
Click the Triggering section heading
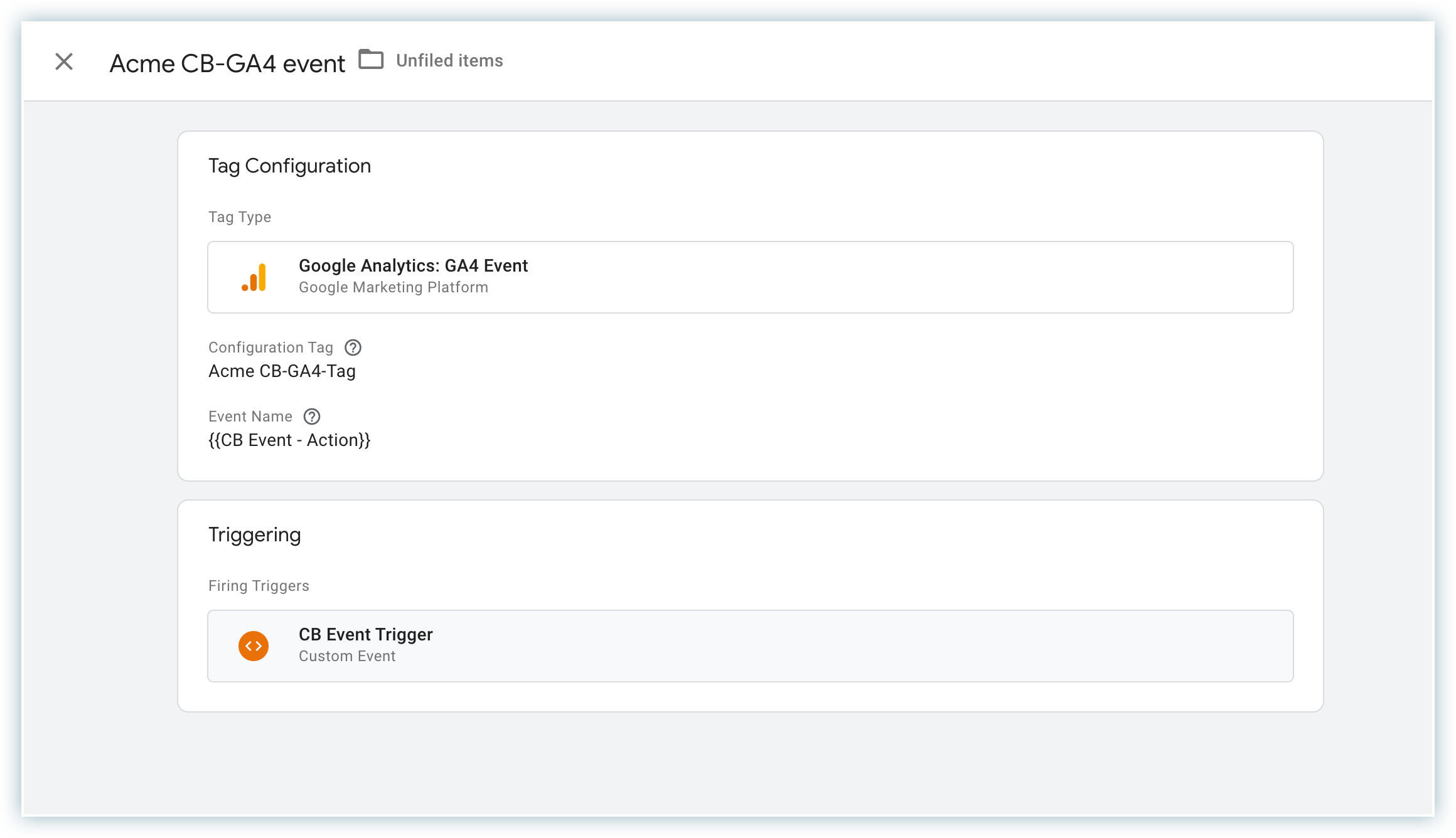(x=254, y=535)
